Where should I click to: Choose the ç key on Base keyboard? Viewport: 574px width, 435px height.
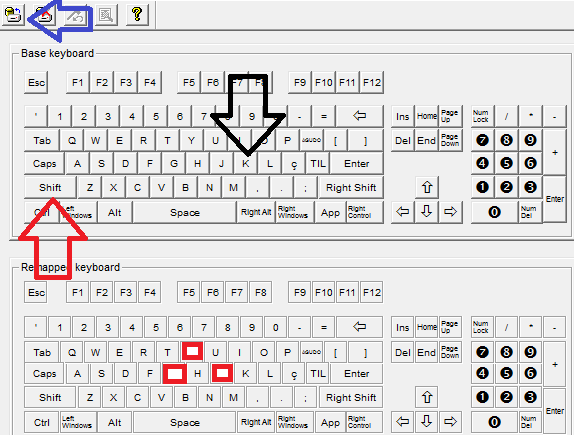point(294,164)
